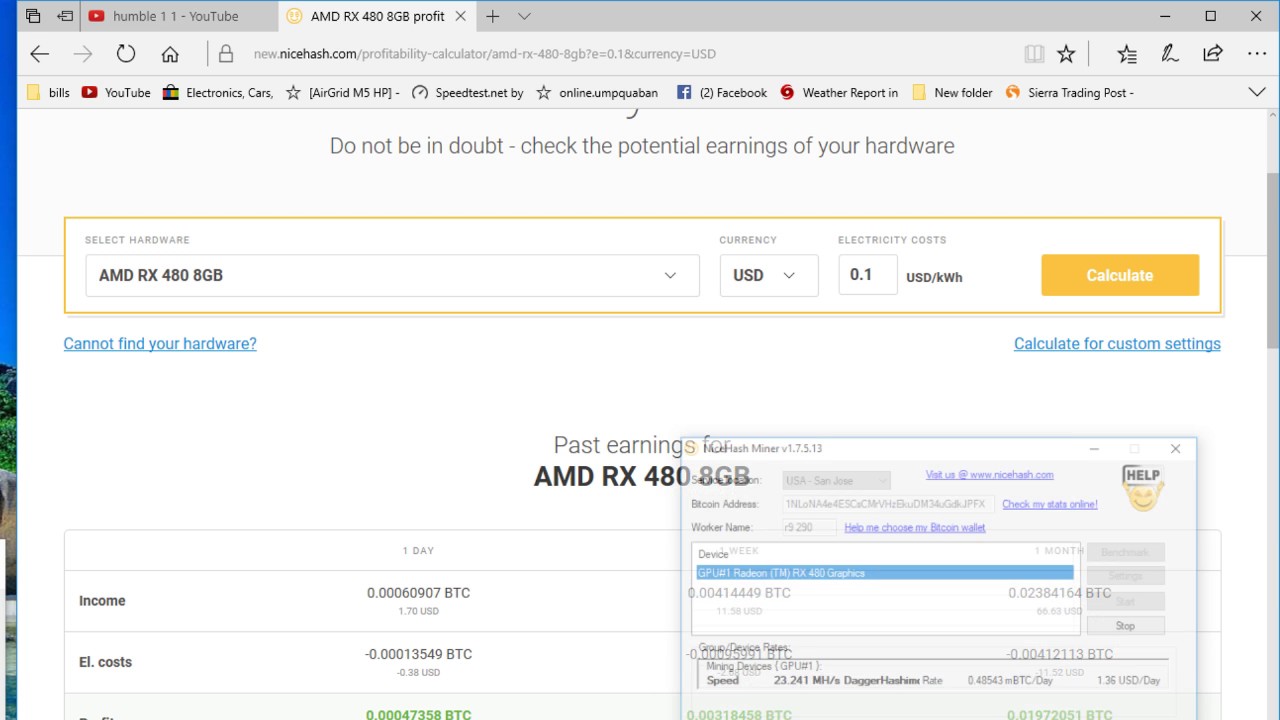
Task: Close the NiceHash Miner window
Action: coord(1175,449)
